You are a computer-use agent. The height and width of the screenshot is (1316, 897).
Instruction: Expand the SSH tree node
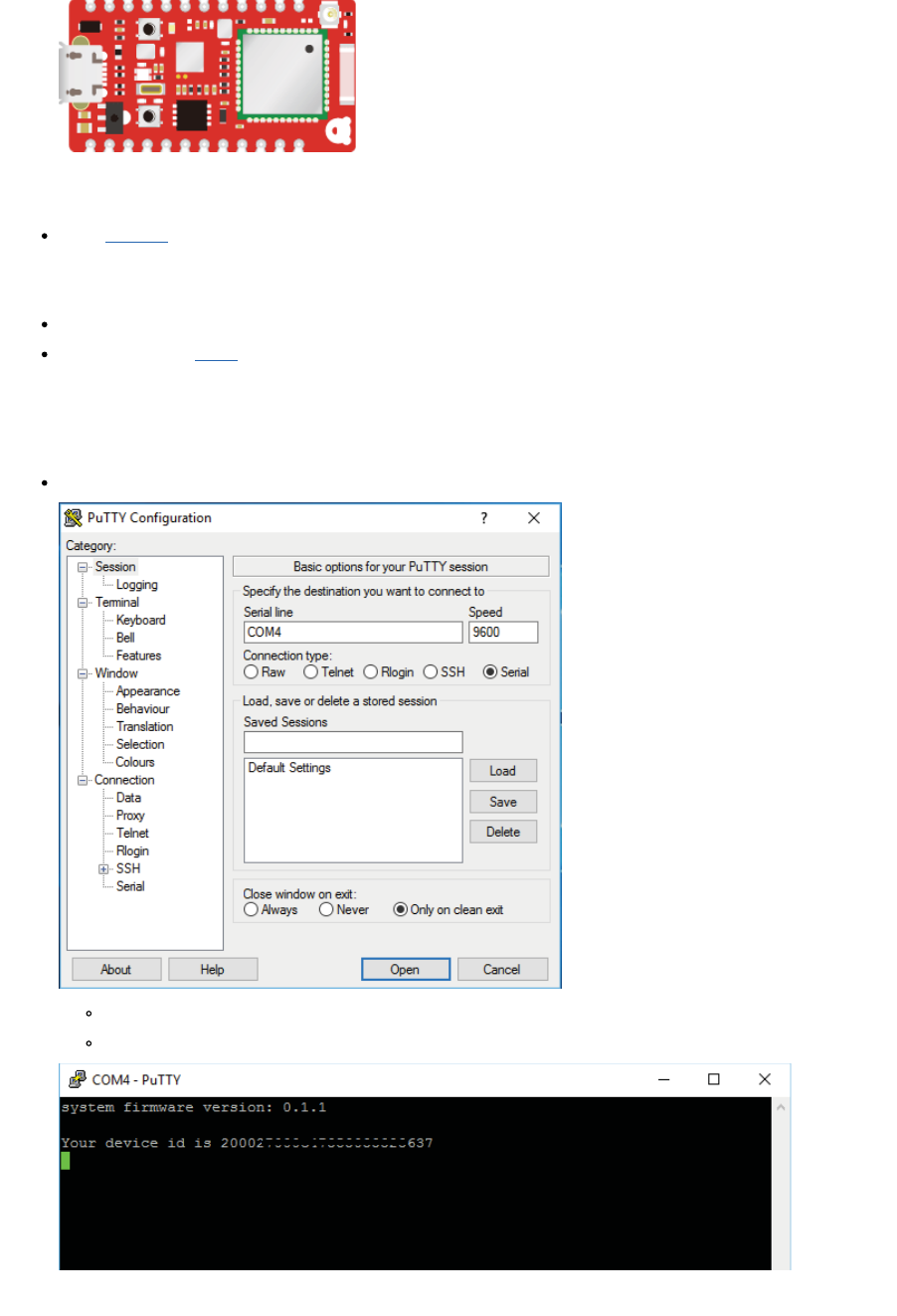pos(103,869)
